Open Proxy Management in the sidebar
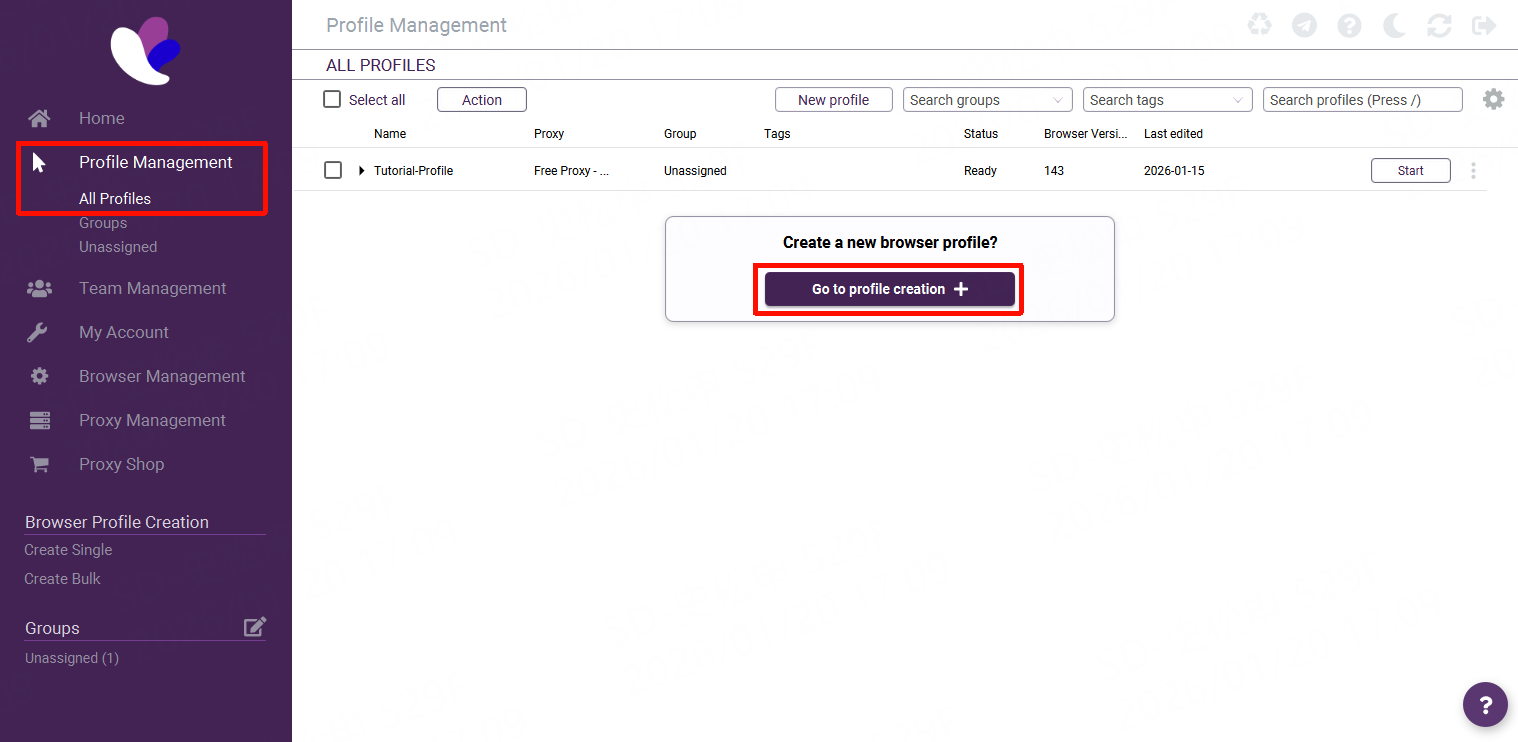Screen dimensions: 1518x742 152,420
